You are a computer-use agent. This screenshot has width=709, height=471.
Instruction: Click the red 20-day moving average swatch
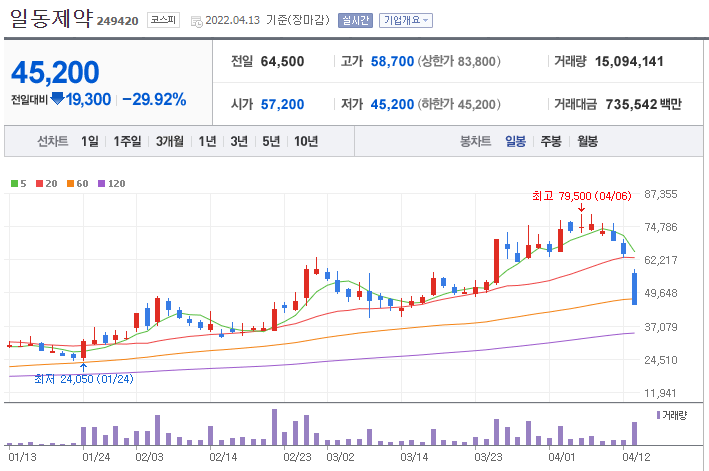(x=39, y=184)
